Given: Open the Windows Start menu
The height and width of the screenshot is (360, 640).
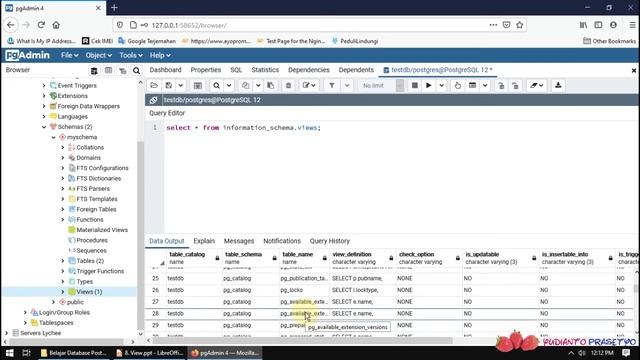Looking at the screenshot, I should [x=9, y=353].
